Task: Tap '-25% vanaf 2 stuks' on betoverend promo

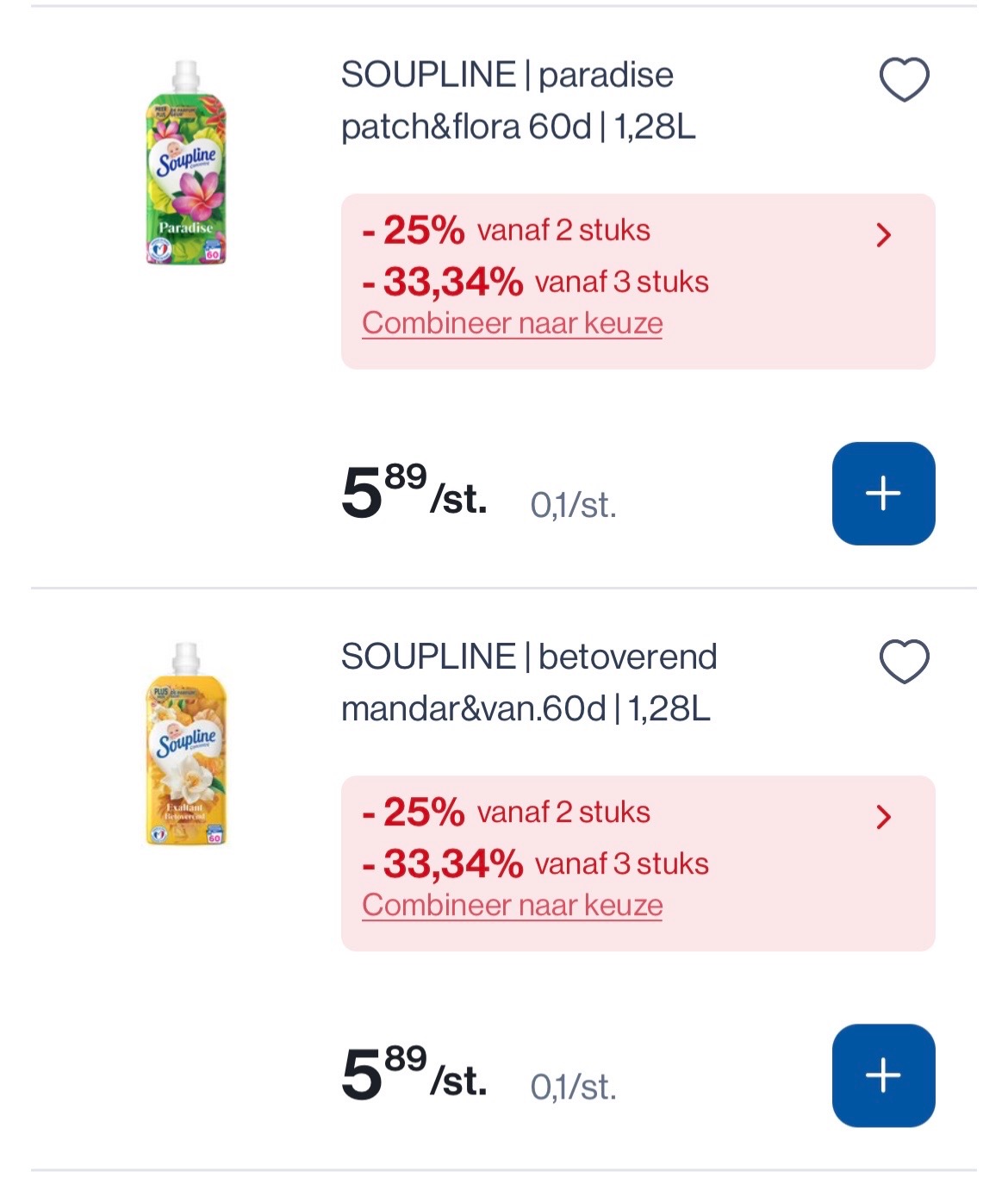Action: [x=507, y=812]
